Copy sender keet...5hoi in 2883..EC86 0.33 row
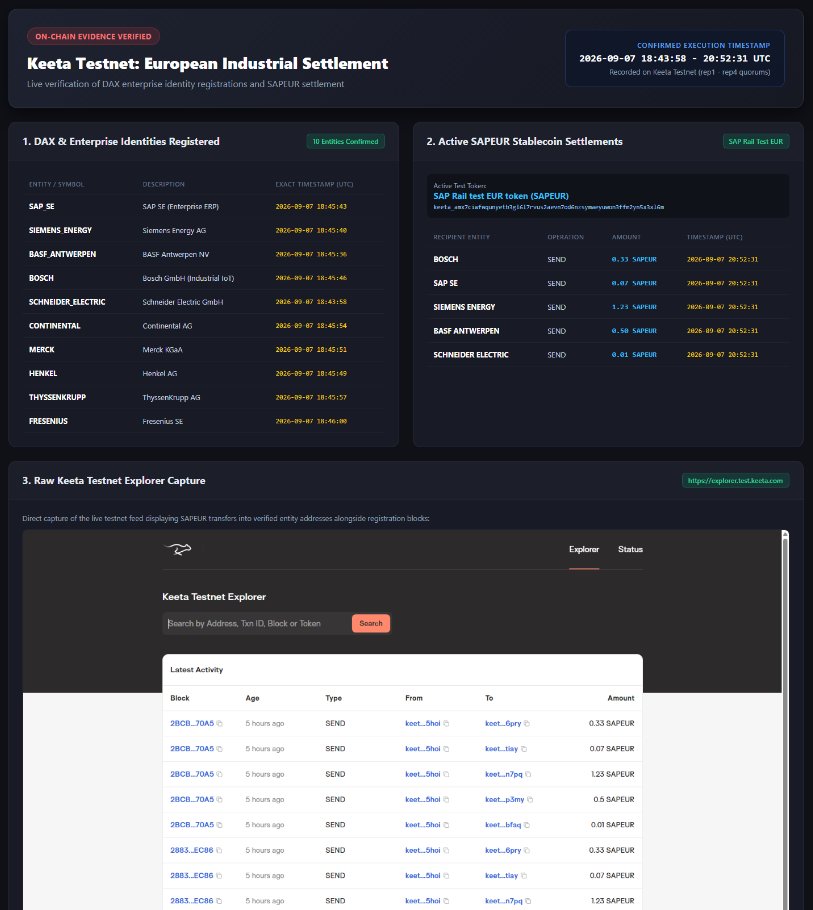 [446, 851]
